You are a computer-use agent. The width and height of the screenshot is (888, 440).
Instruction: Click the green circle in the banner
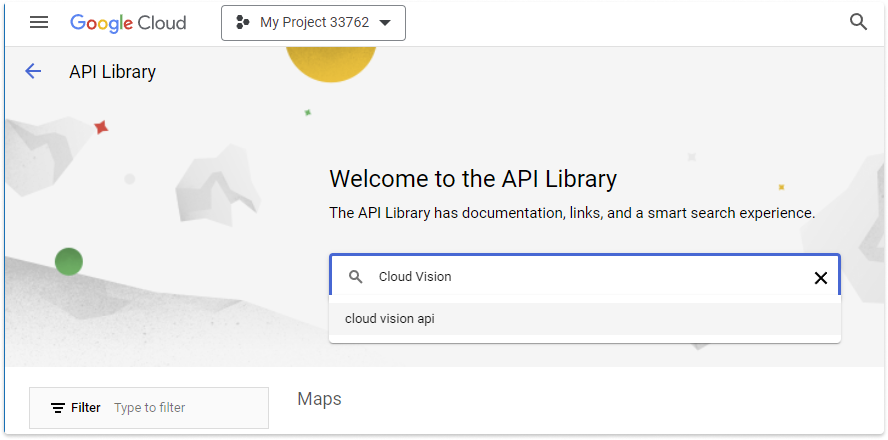(x=68, y=262)
